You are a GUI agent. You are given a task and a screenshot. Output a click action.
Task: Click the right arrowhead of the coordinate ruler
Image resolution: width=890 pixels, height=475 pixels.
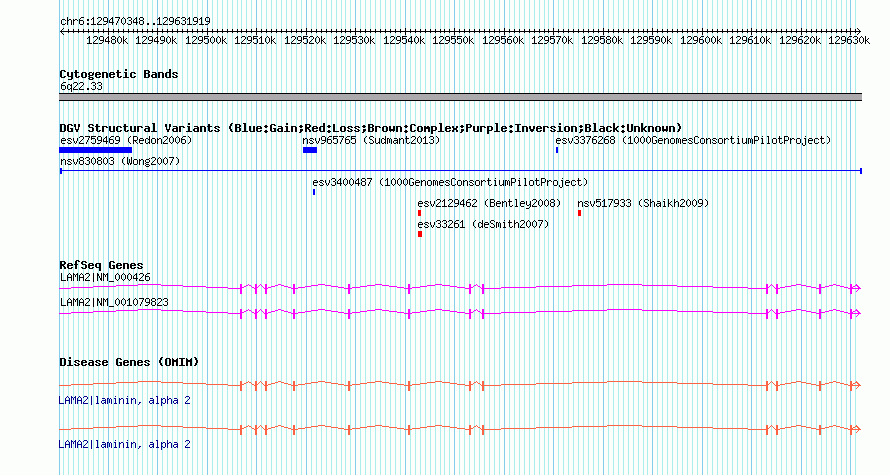pos(859,31)
